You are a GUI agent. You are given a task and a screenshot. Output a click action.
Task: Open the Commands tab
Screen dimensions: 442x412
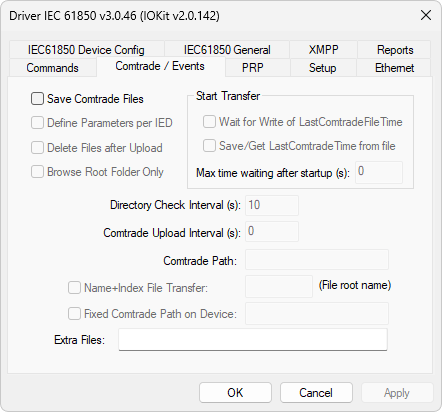(53, 68)
